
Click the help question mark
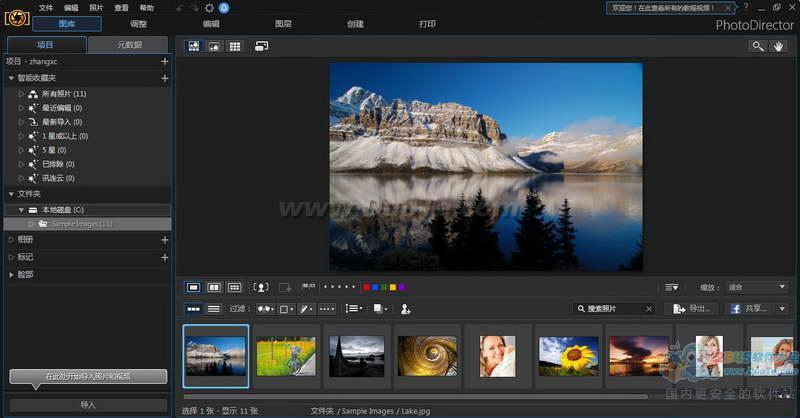pos(746,7)
